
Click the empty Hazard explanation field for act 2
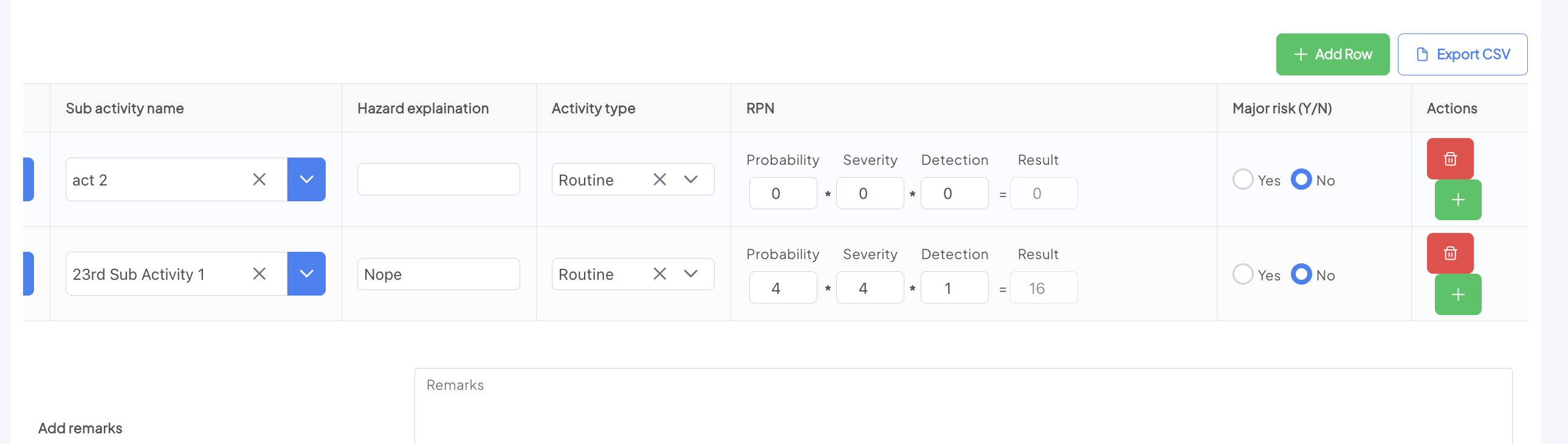pyautogui.click(x=438, y=179)
